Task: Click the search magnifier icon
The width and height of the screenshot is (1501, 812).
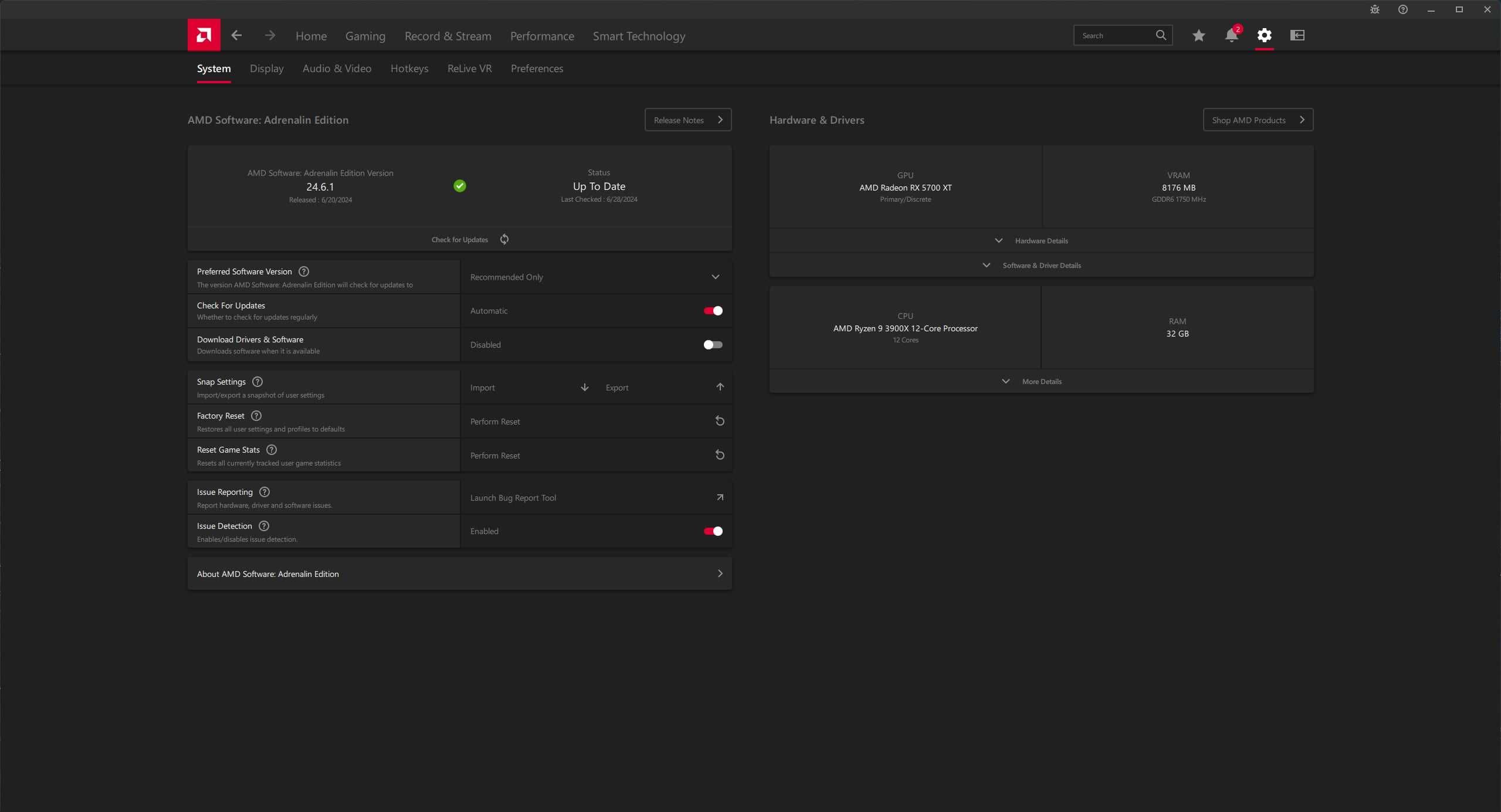Action: [x=1160, y=35]
